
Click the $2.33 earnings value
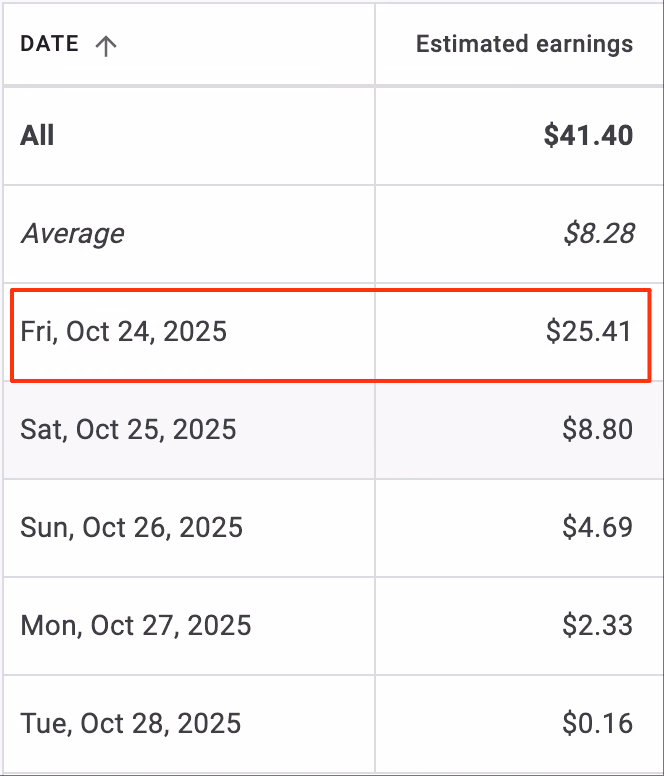(598, 625)
